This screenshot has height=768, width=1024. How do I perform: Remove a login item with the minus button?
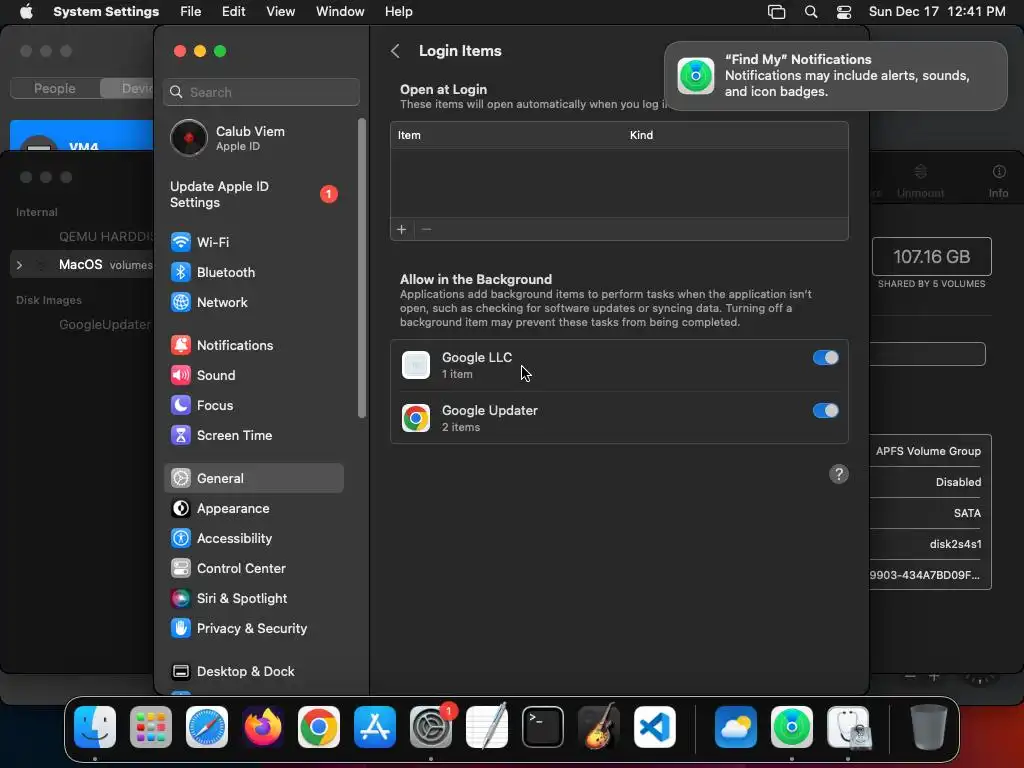point(426,230)
